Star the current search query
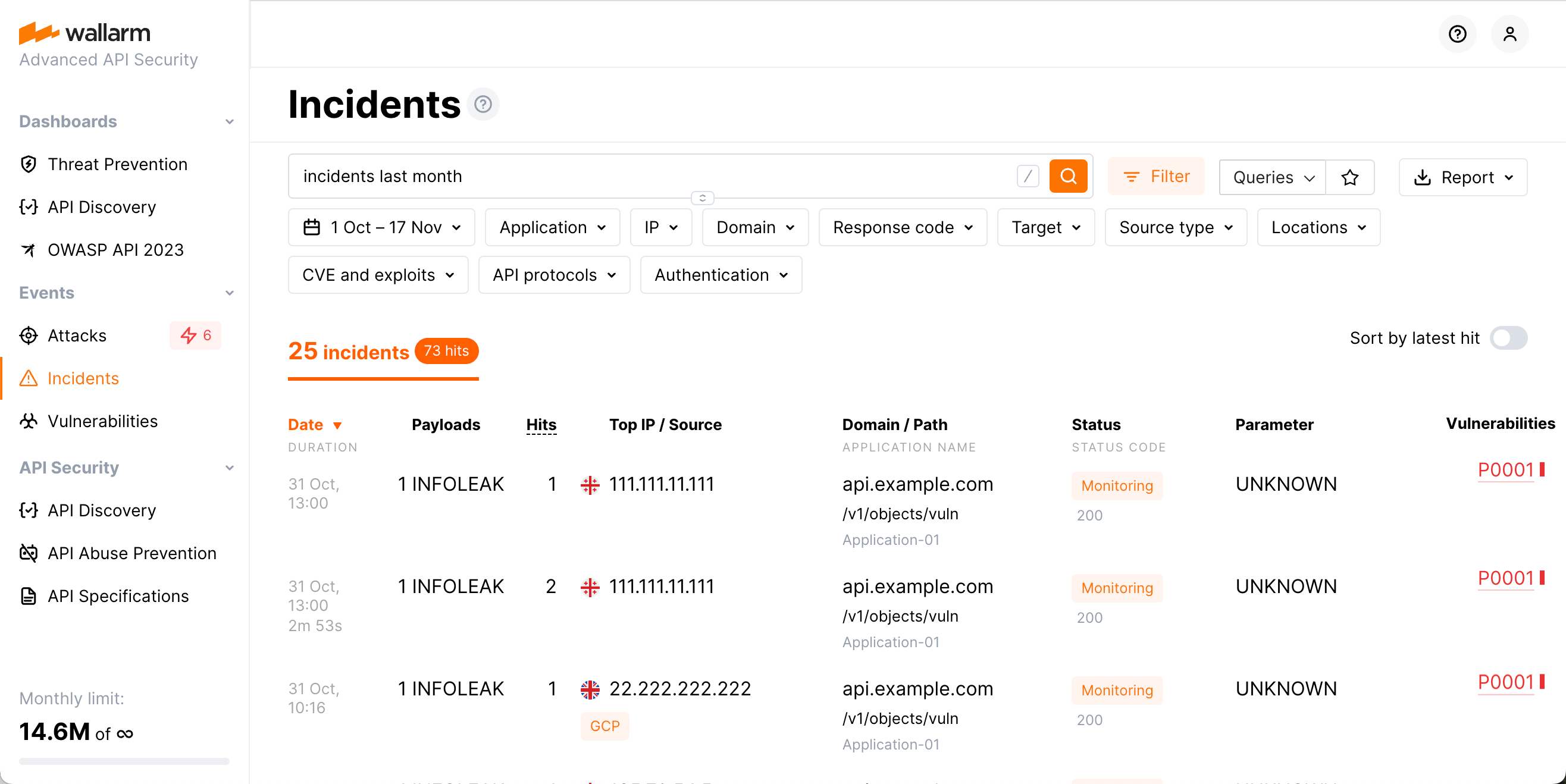Screen dimensions: 1566x784 (1349, 177)
